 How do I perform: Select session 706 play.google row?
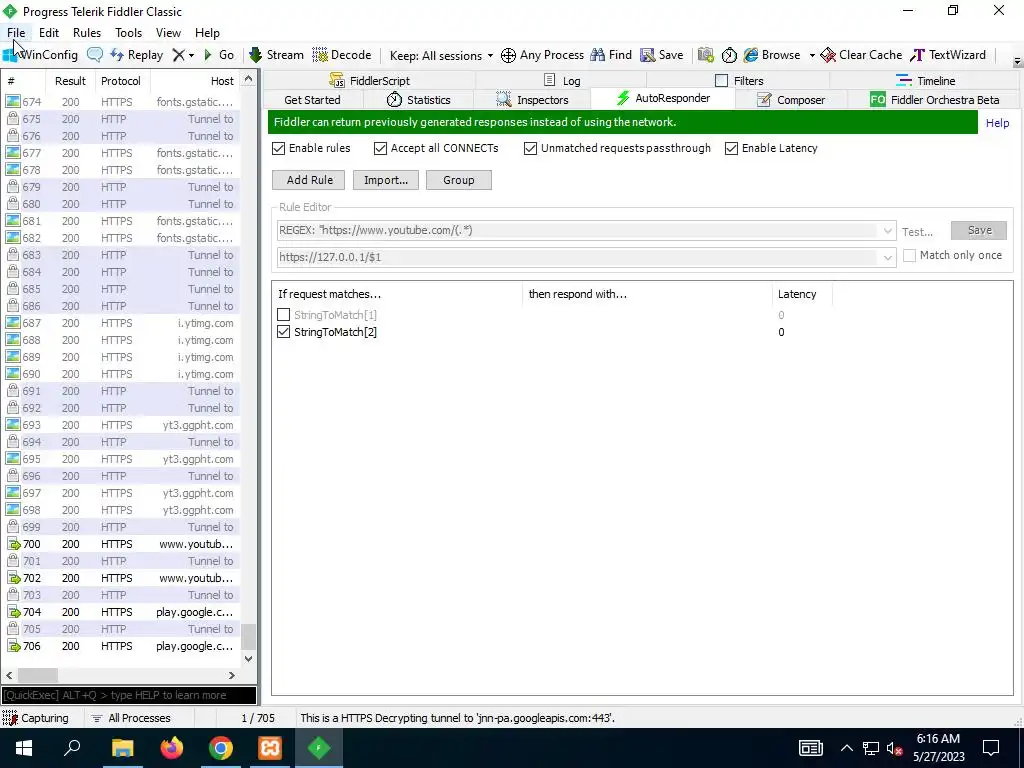[122, 646]
